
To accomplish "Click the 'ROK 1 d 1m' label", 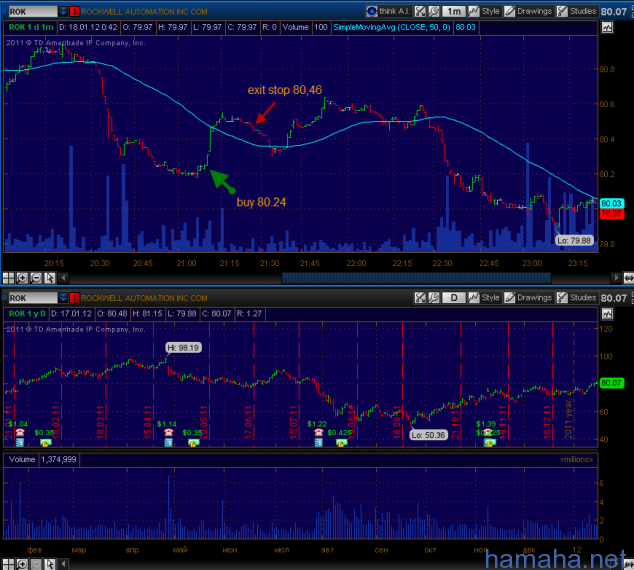I will [x=31, y=27].
